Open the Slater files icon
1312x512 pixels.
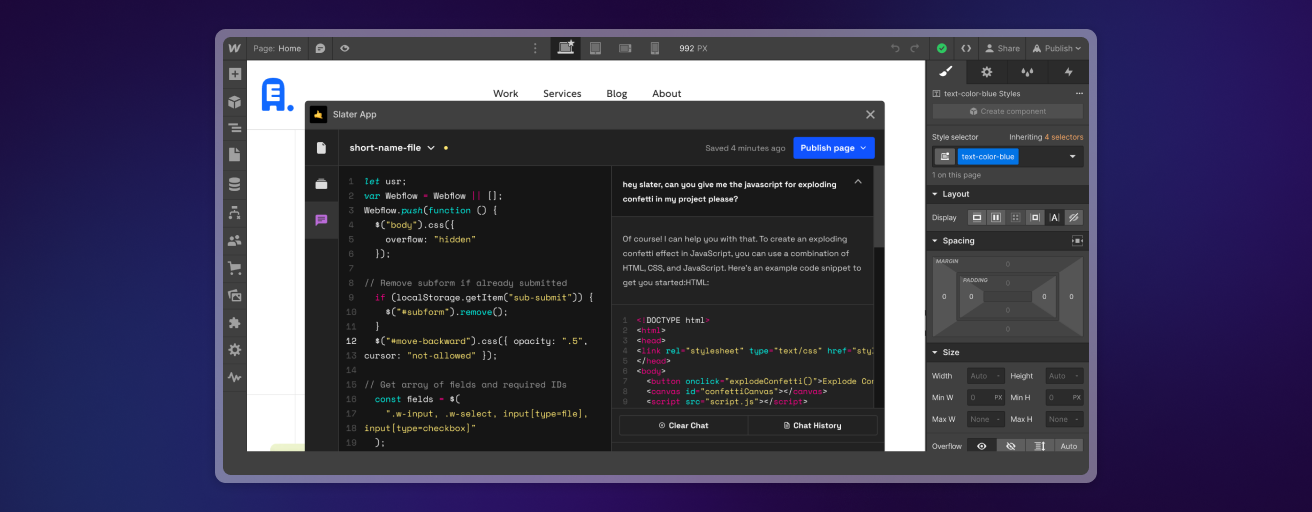[x=321, y=148]
